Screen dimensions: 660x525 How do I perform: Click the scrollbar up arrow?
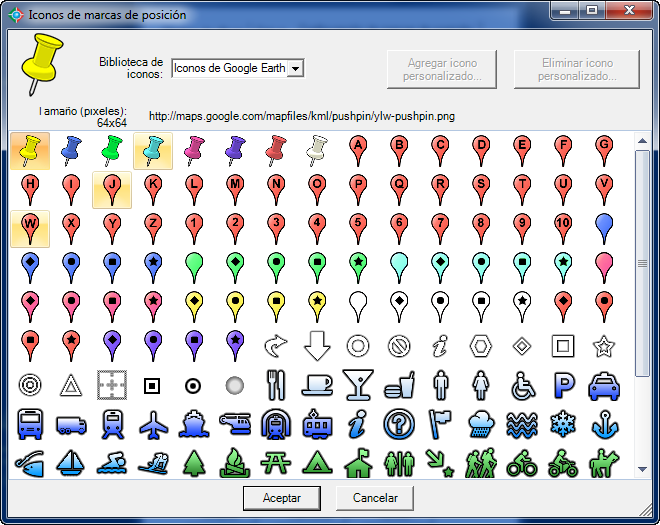click(642, 141)
